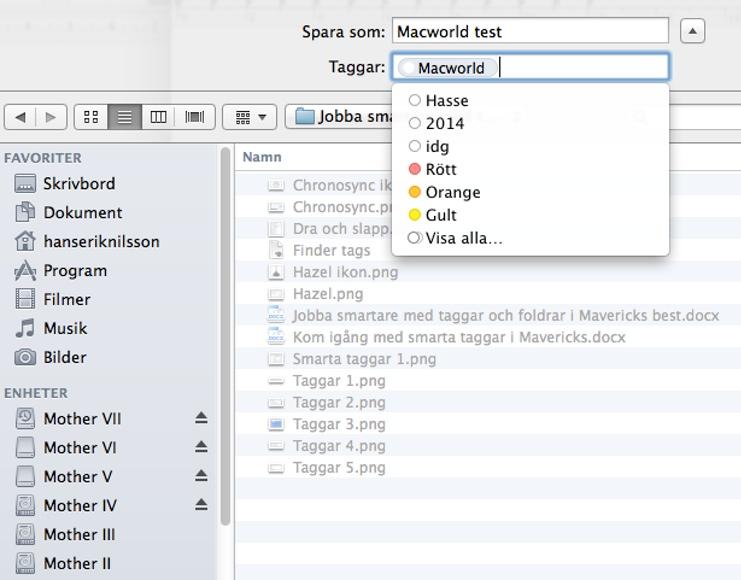Click the Spara som filename field
741x580 pixels.
[529, 31]
